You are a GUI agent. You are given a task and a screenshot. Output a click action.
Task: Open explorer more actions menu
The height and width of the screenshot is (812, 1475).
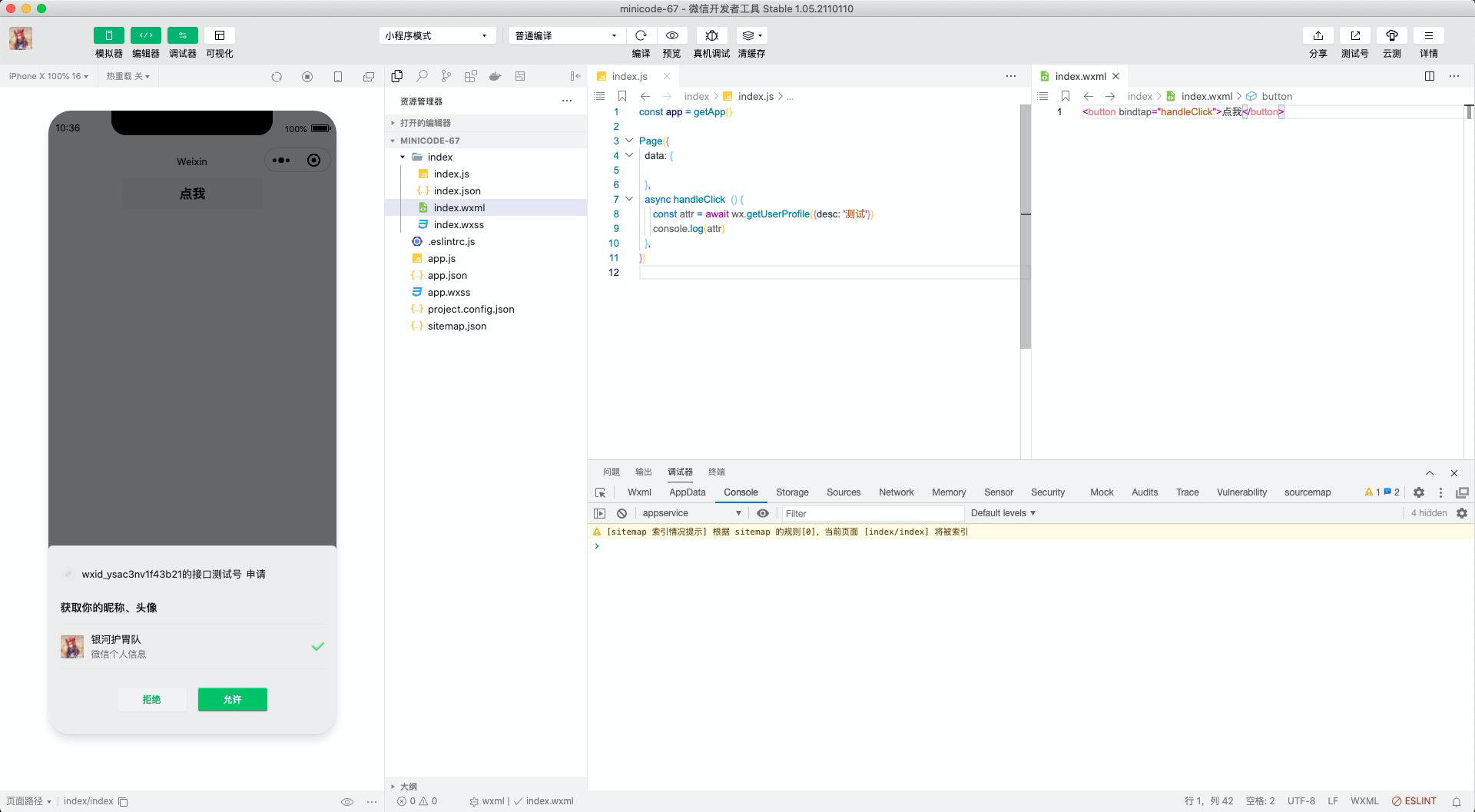pyautogui.click(x=567, y=101)
